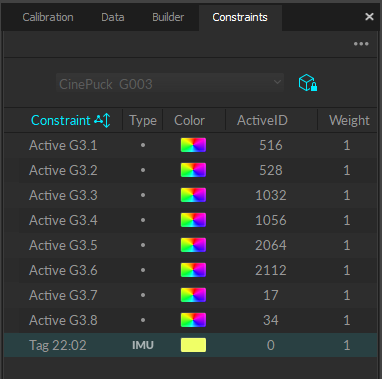Switch to the Calibration tab
382x379 pixels.
point(48,17)
